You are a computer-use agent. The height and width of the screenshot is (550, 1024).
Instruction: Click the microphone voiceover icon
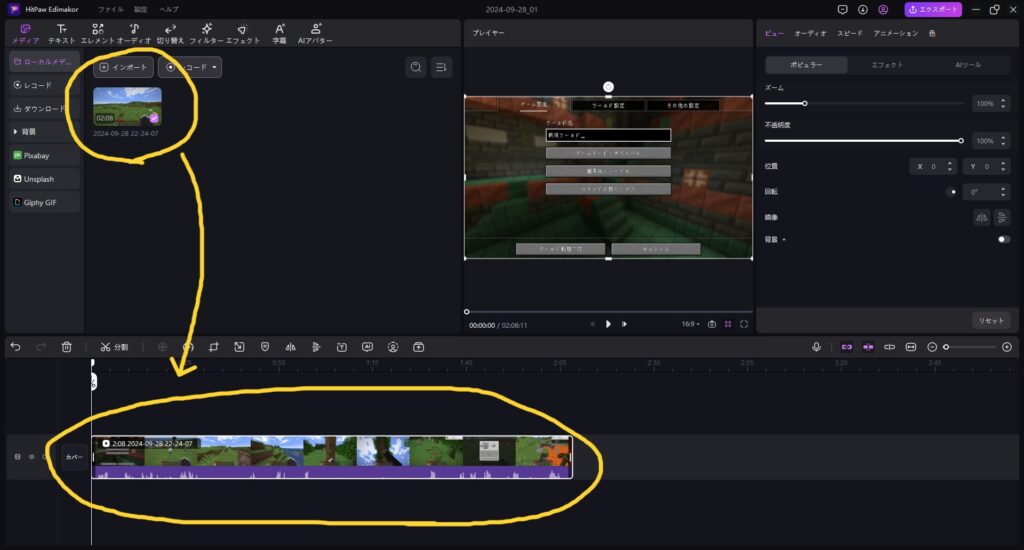coord(816,347)
